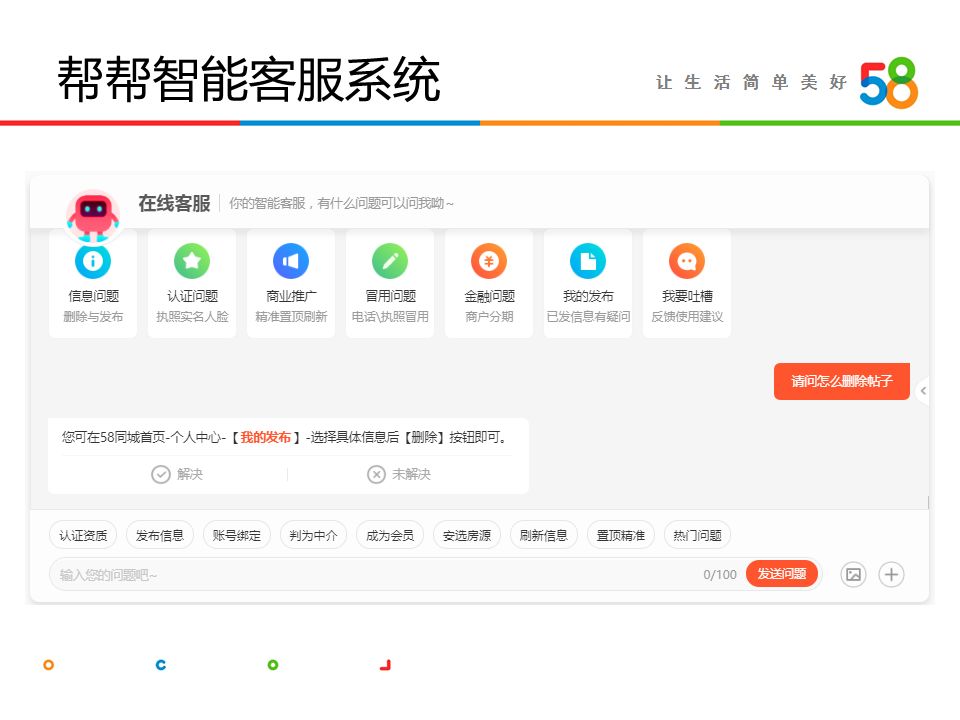The image size is (960, 720).
Task: Select the 安选房源 quick tag
Action: coord(466,535)
